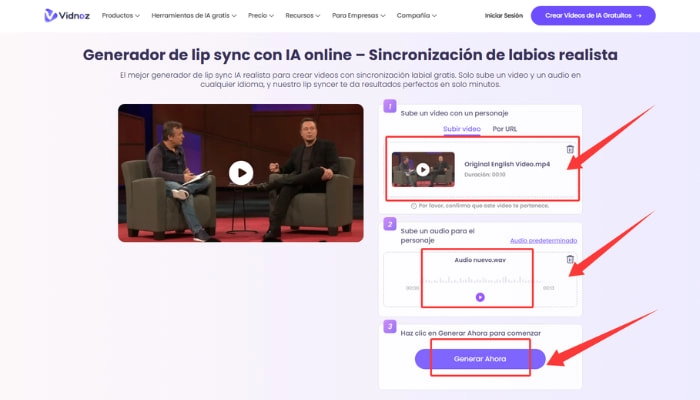
Task: Delete the Audio nuevo.wav file
Action: coord(570,260)
